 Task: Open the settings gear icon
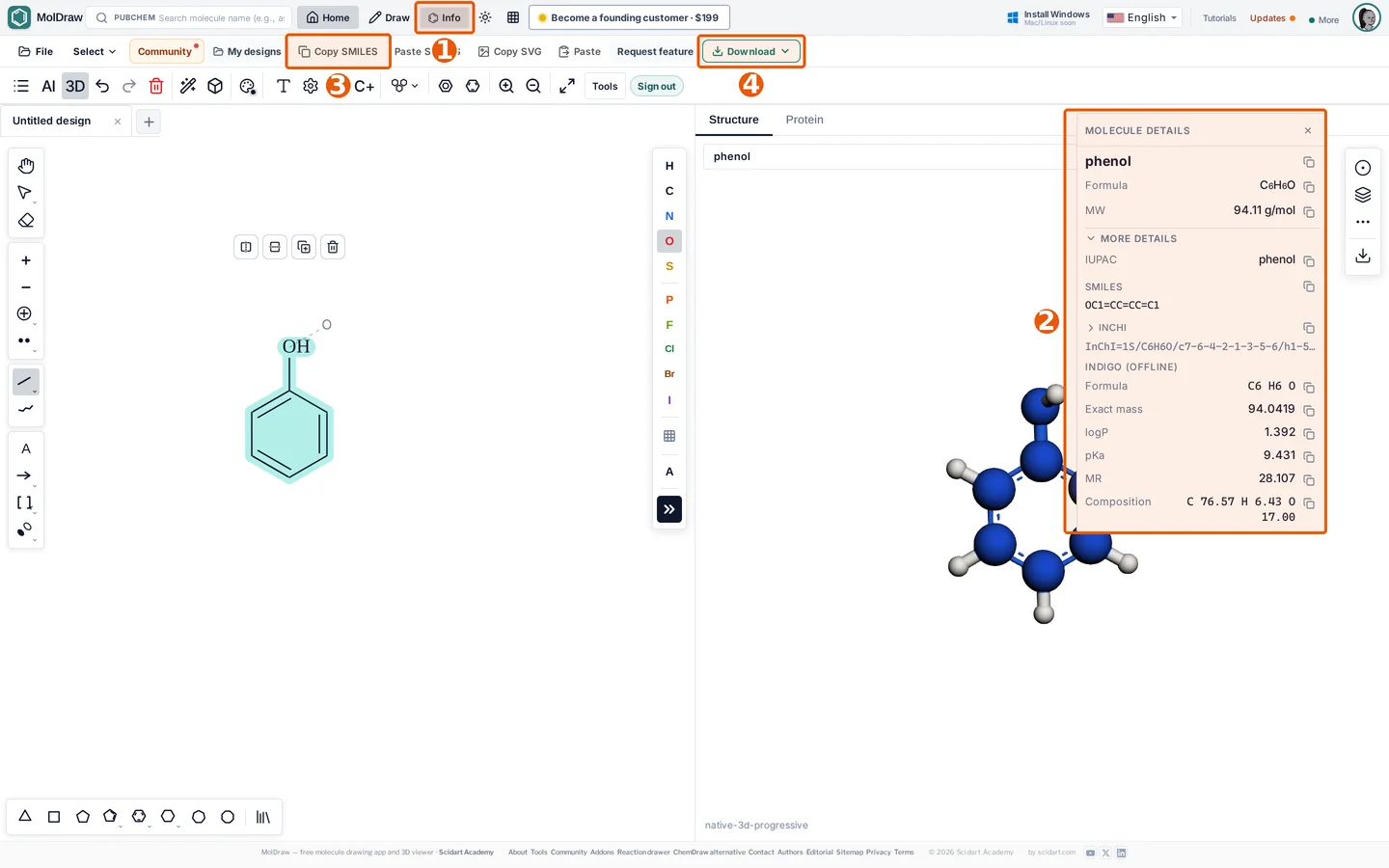click(x=311, y=86)
